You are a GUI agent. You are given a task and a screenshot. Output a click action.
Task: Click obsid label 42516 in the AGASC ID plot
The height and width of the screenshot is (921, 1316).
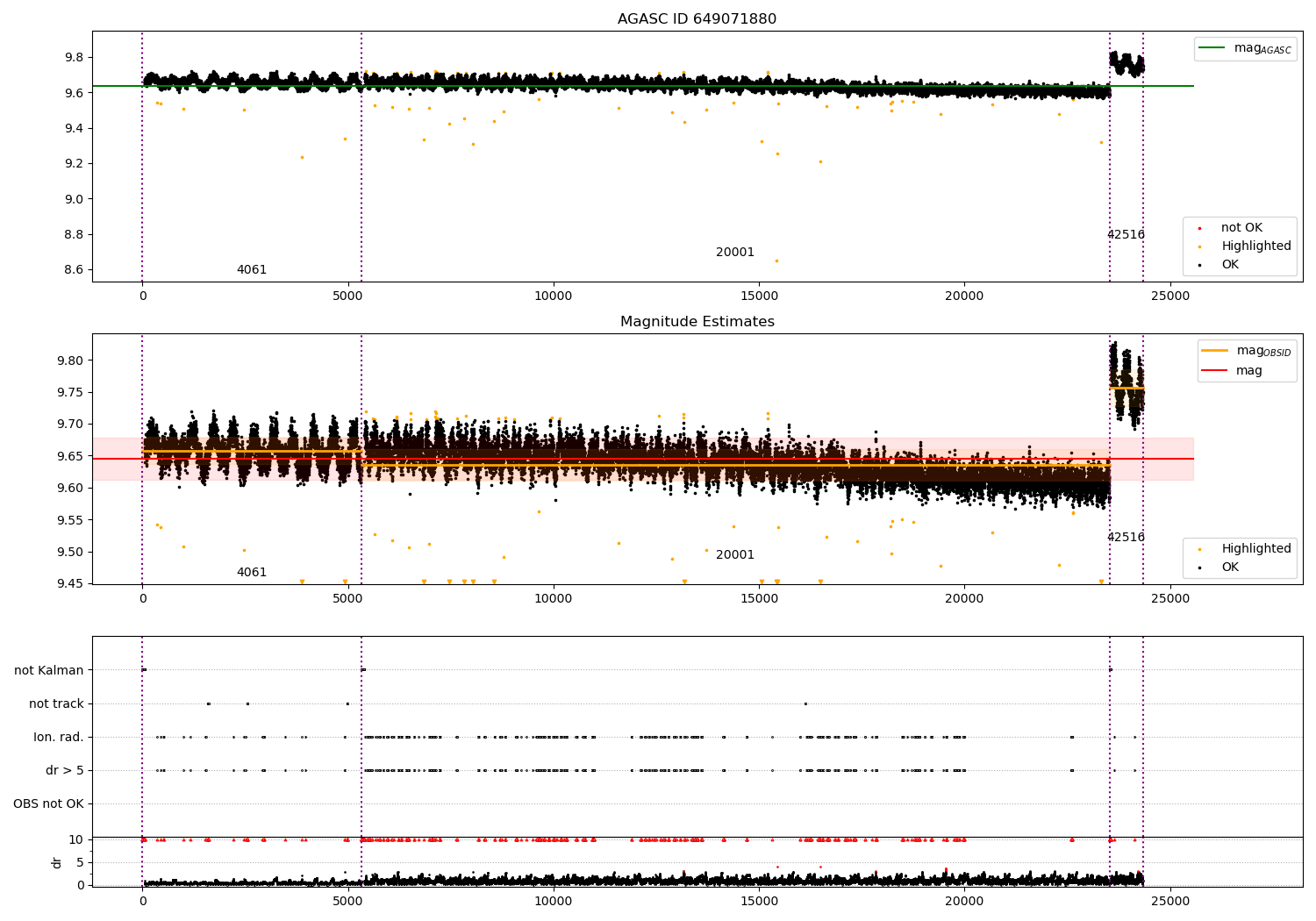click(1126, 235)
